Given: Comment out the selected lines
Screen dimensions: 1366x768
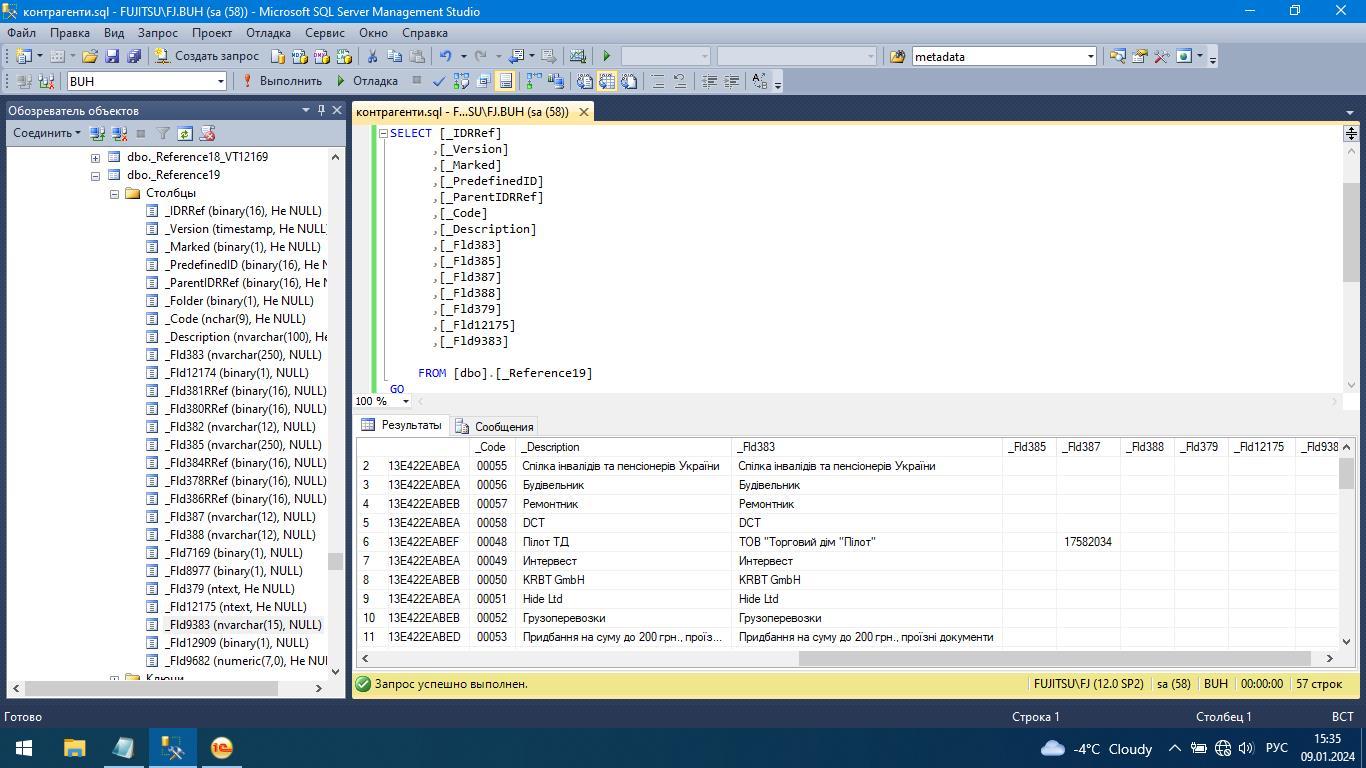Looking at the screenshot, I should coord(658,81).
